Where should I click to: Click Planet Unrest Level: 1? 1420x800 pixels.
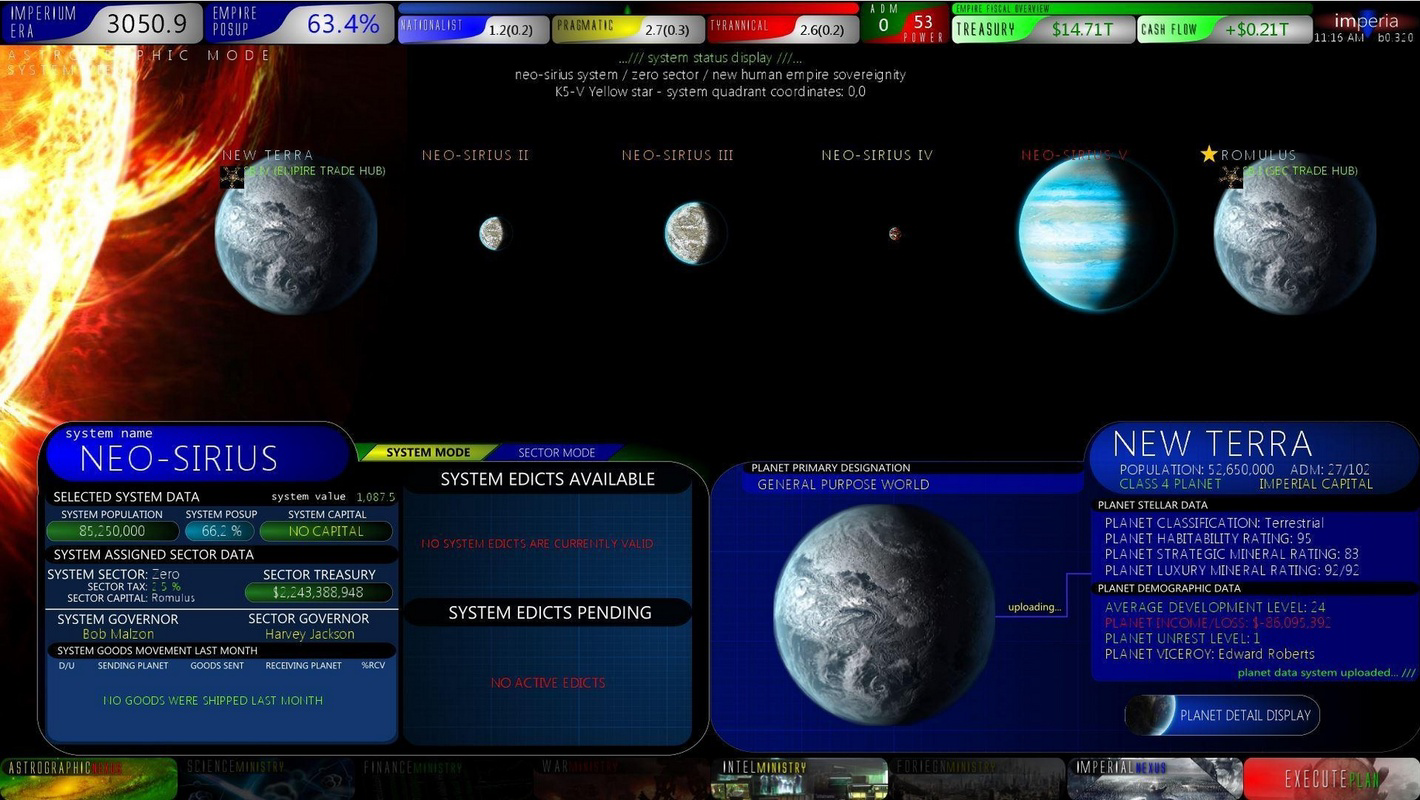click(x=1182, y=638)
